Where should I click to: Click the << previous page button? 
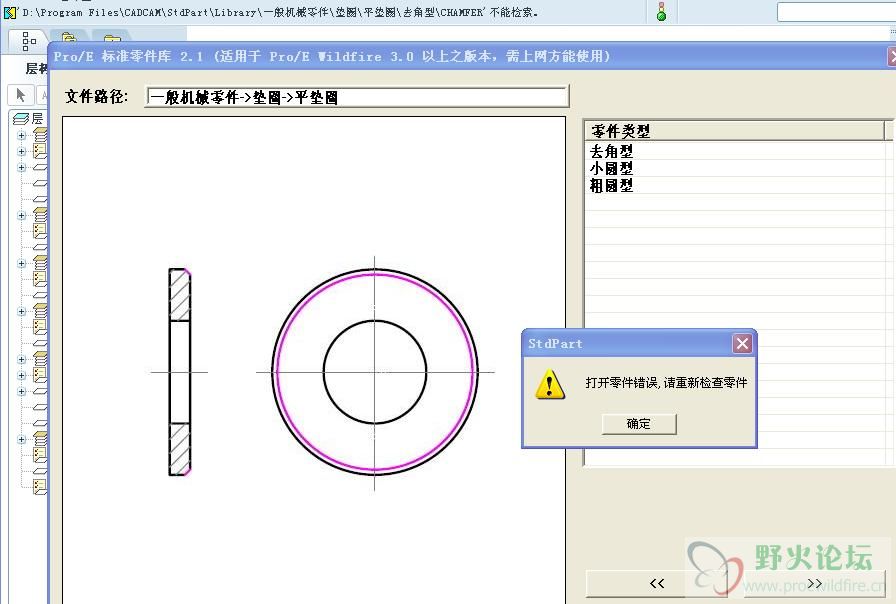(657, 583)
